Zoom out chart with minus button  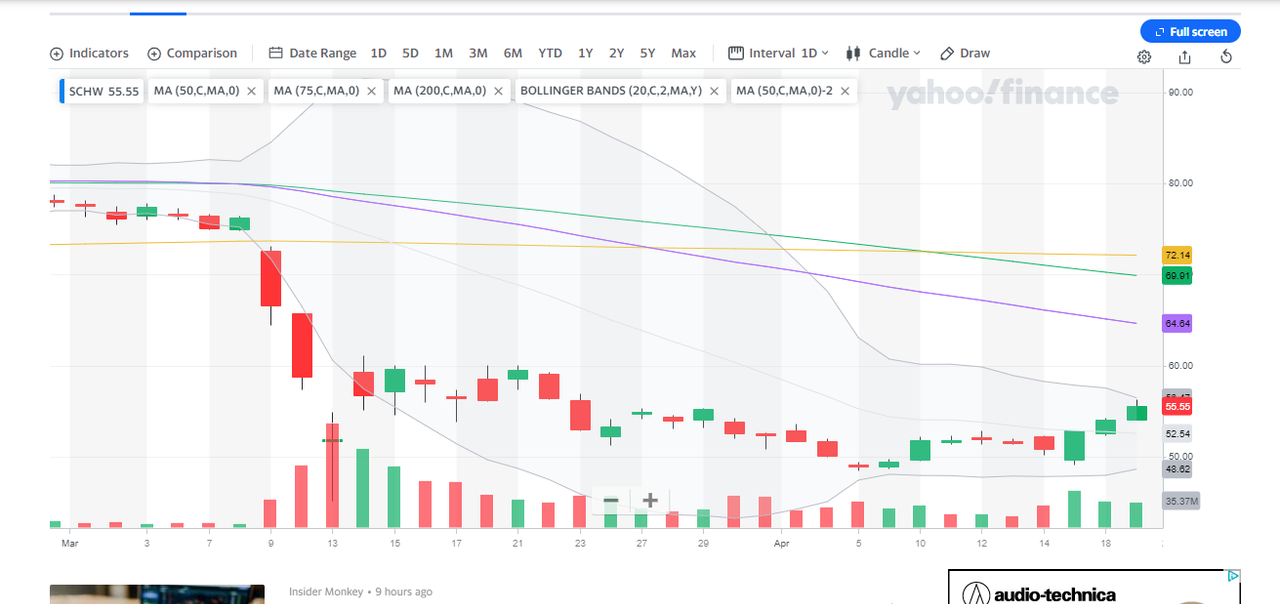(x=611, y=500)
